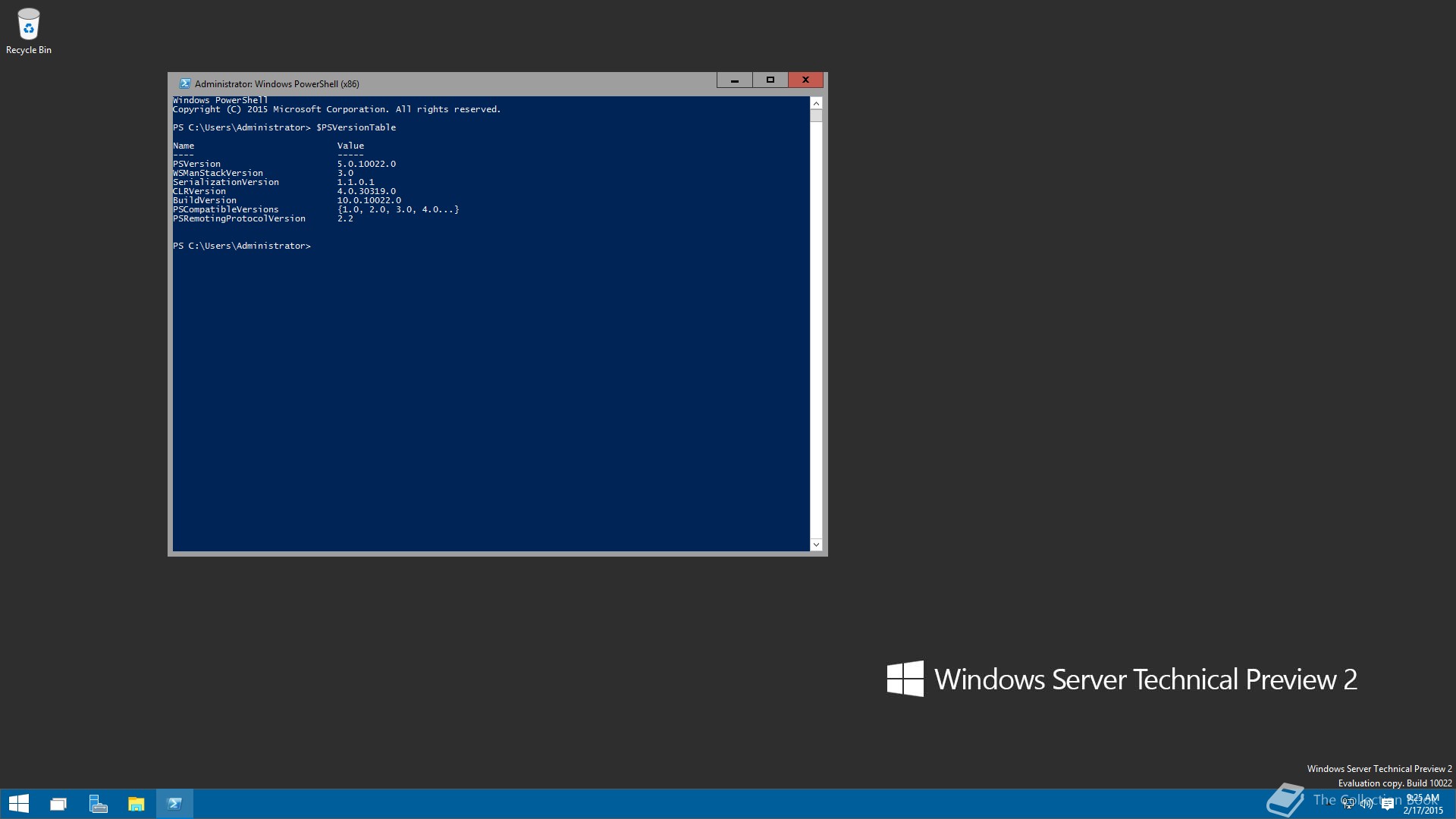Launch Server Manager from the taskbar
This screenshot has width=1456, height=819.
[x=98, y=804]
